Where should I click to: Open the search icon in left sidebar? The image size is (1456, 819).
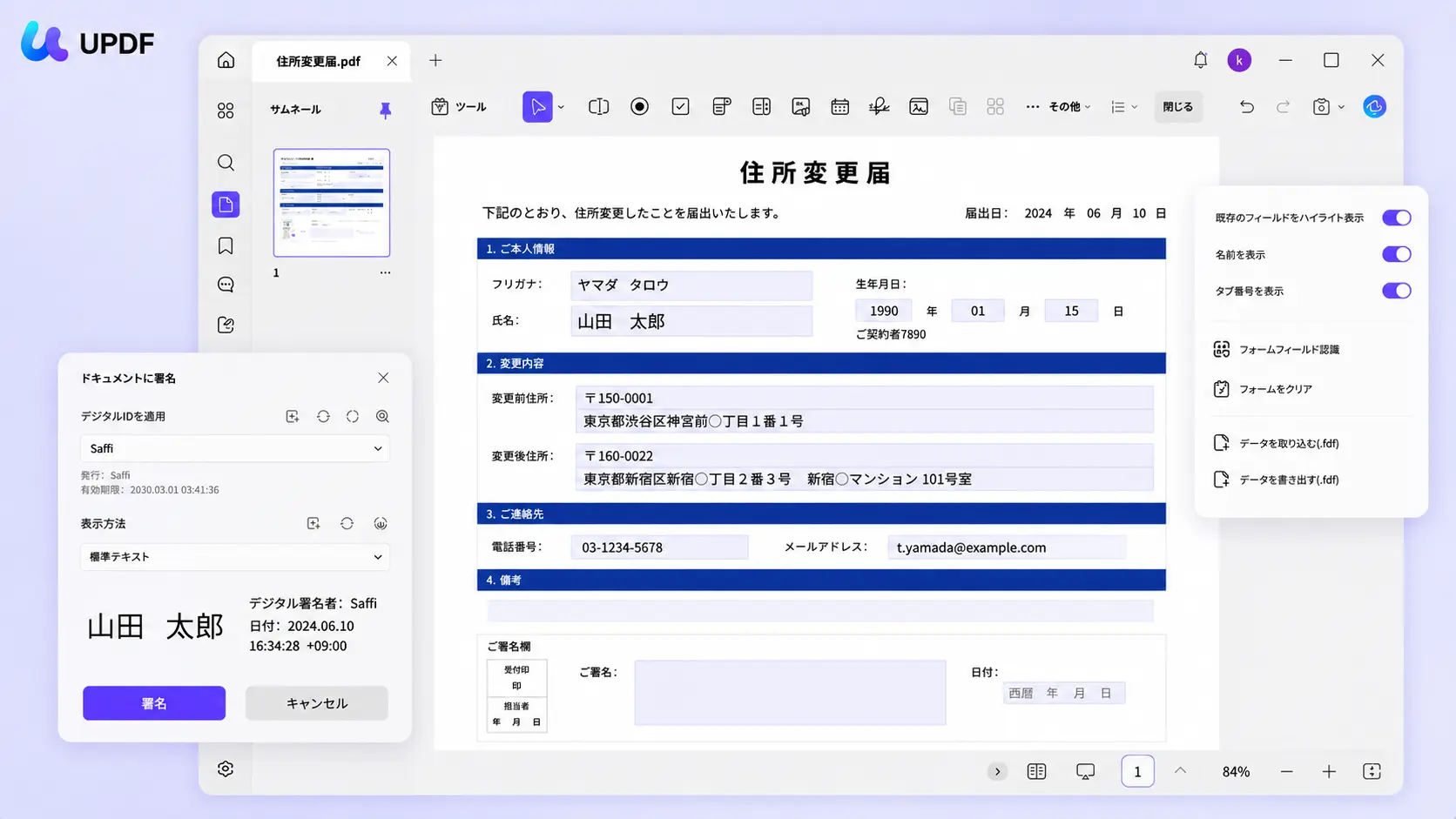(226, 163)
